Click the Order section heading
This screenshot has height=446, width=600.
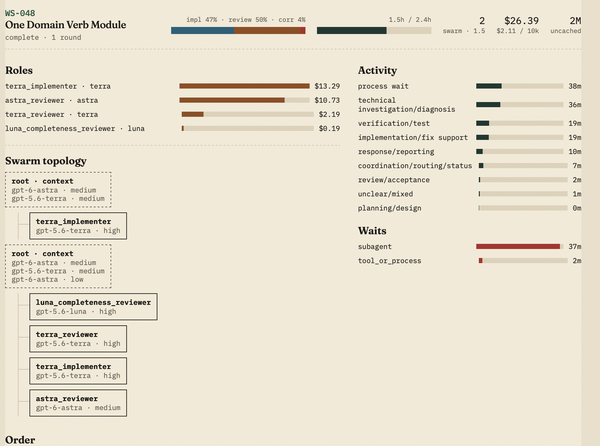20,440
